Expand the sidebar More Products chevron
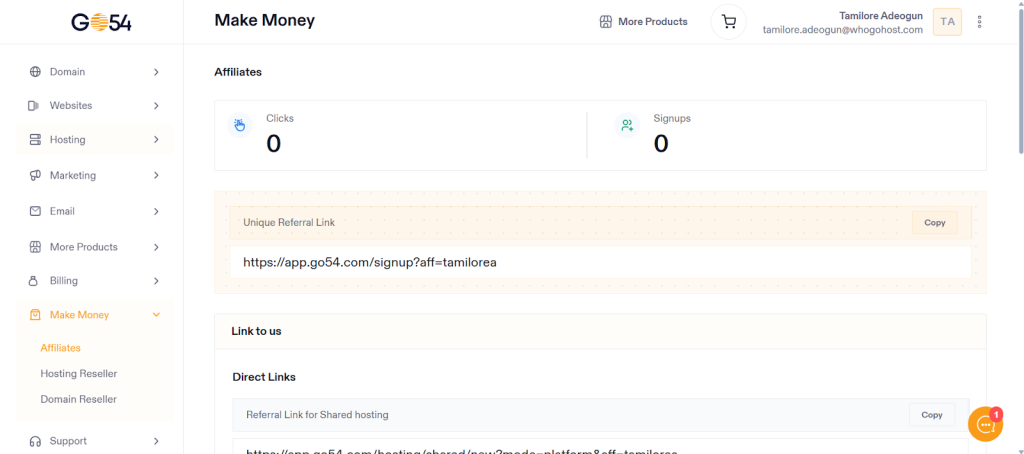This screenshot has width=1024, height=454. point(156,247)
